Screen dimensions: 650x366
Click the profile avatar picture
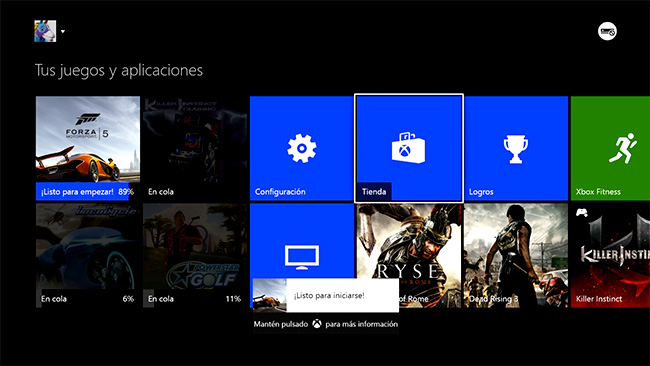45,31
